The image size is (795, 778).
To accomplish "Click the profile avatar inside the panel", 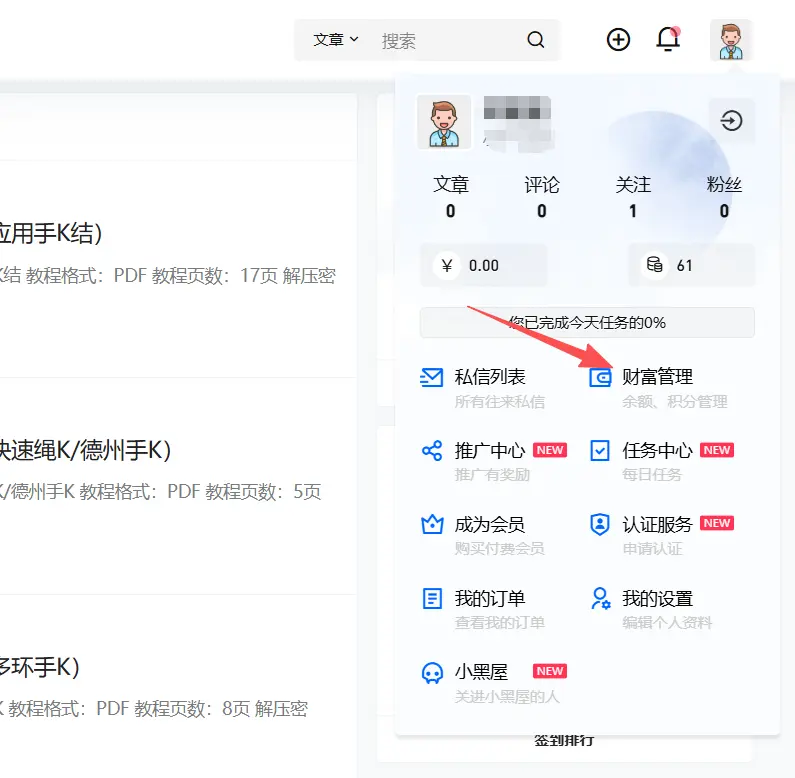I will (x=444, y=122).
